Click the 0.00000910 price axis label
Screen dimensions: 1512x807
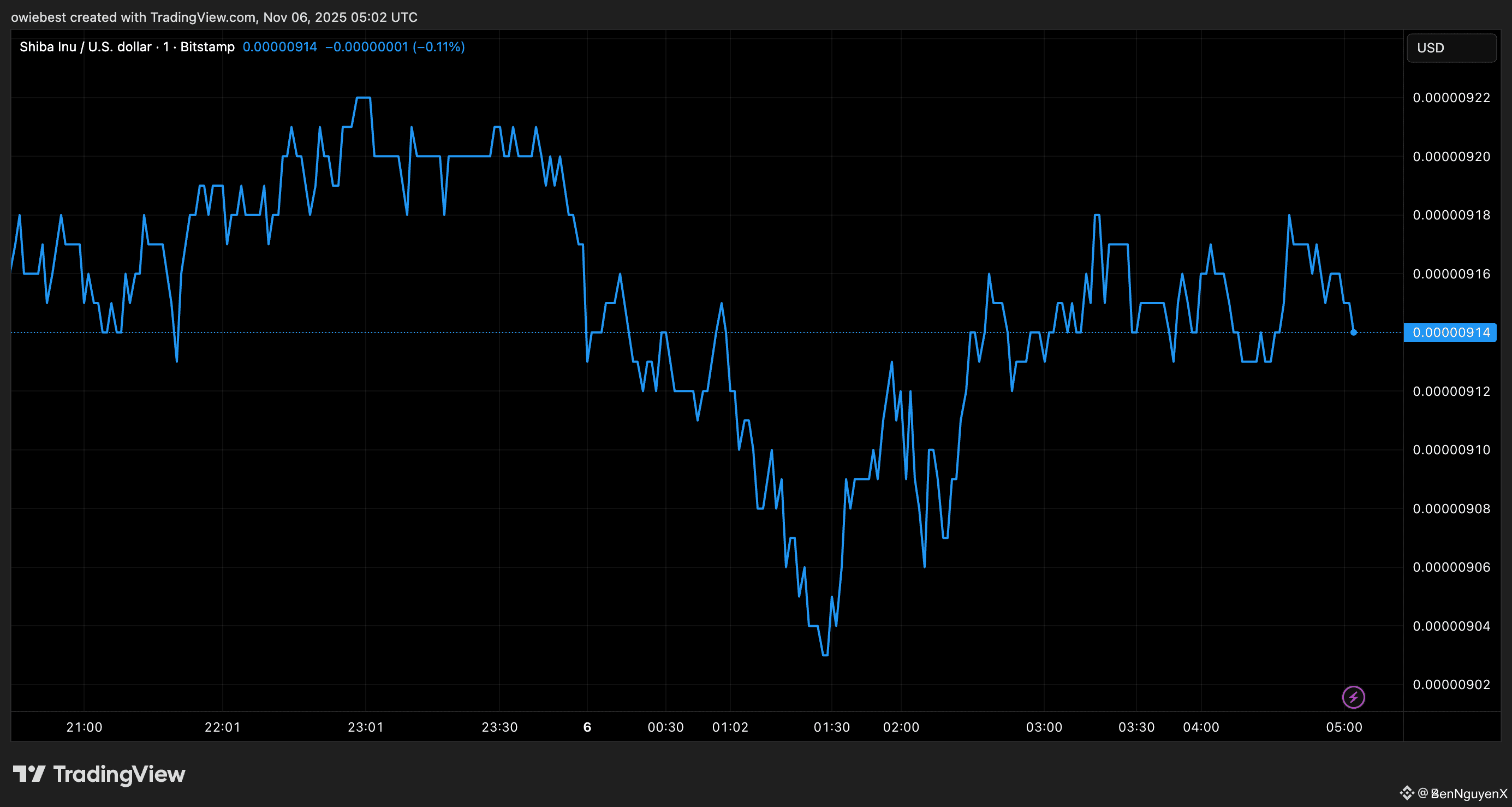coord(1451,450)
